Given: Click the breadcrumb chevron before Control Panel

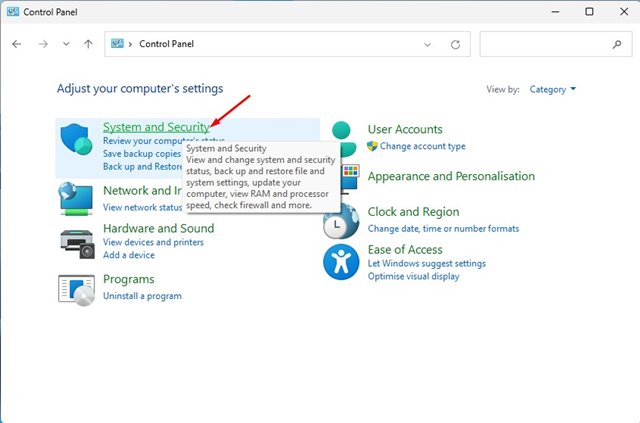Looking at the screenshot, I should (x=130, y=44).
